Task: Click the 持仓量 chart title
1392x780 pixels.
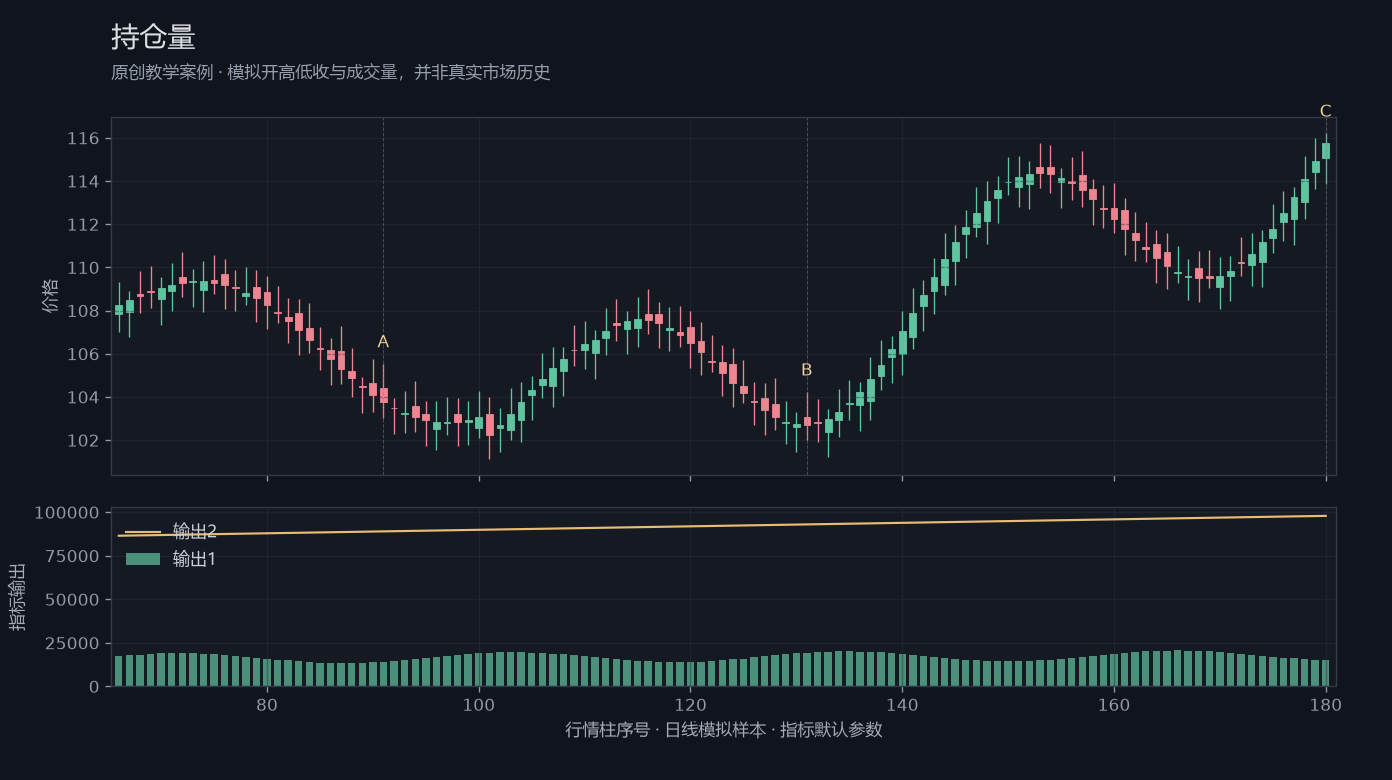Action: coord(153,37)
